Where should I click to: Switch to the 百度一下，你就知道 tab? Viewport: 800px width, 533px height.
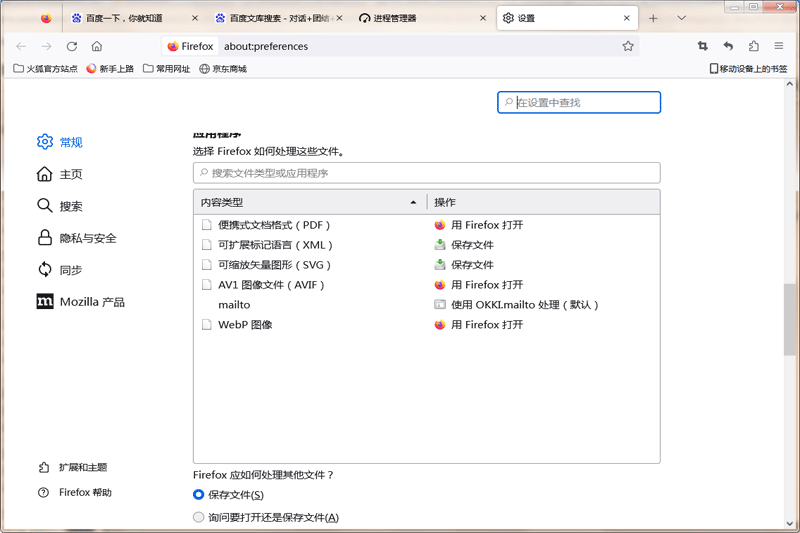point(135,18)
